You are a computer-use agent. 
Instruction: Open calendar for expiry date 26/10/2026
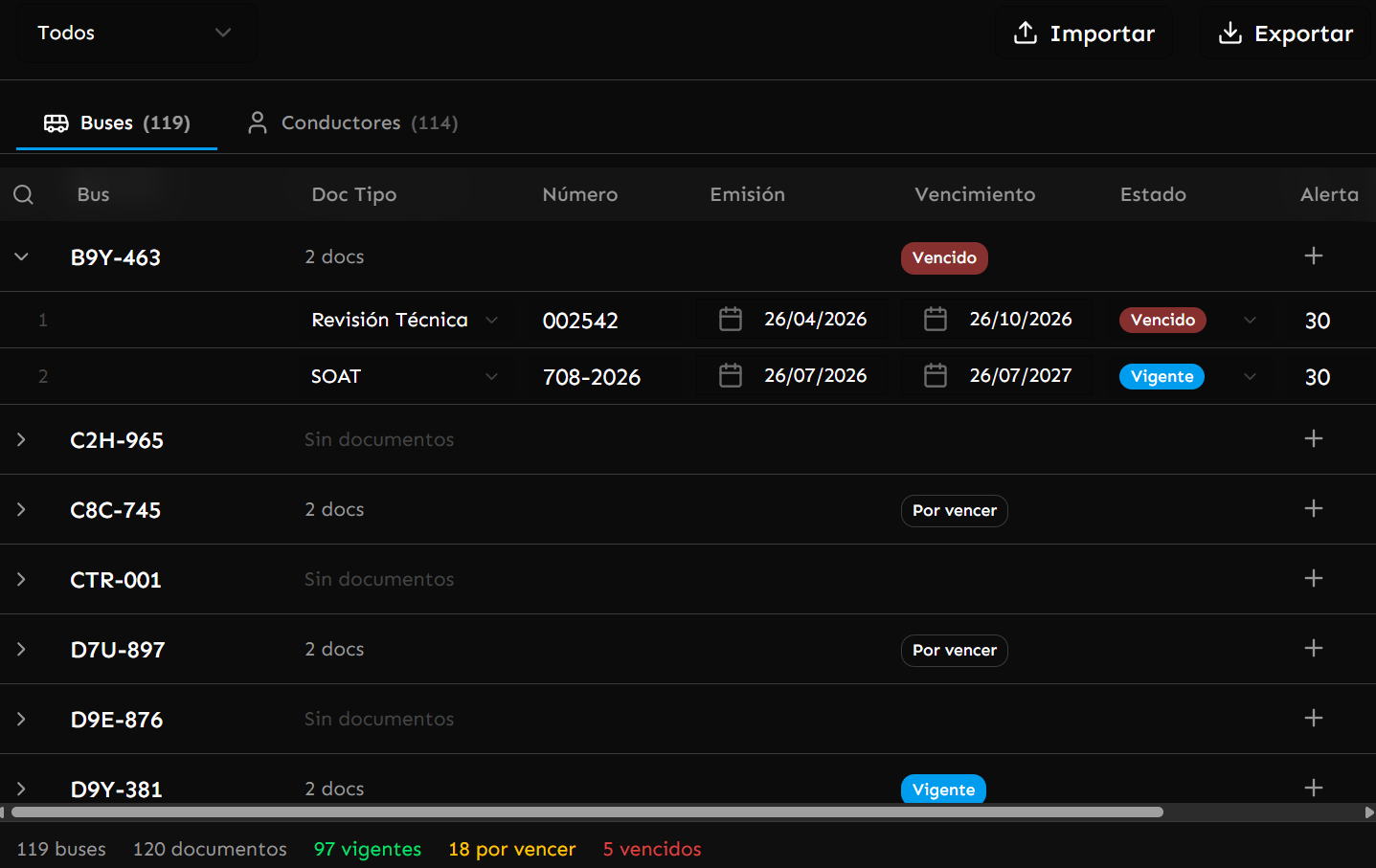[936, 319]
